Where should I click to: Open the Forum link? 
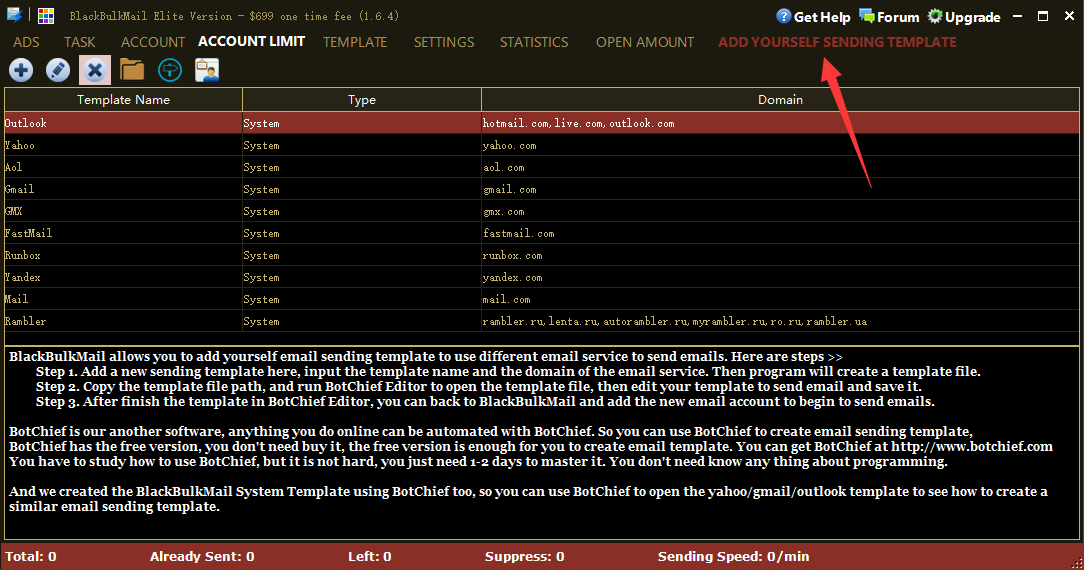[888, 17]
